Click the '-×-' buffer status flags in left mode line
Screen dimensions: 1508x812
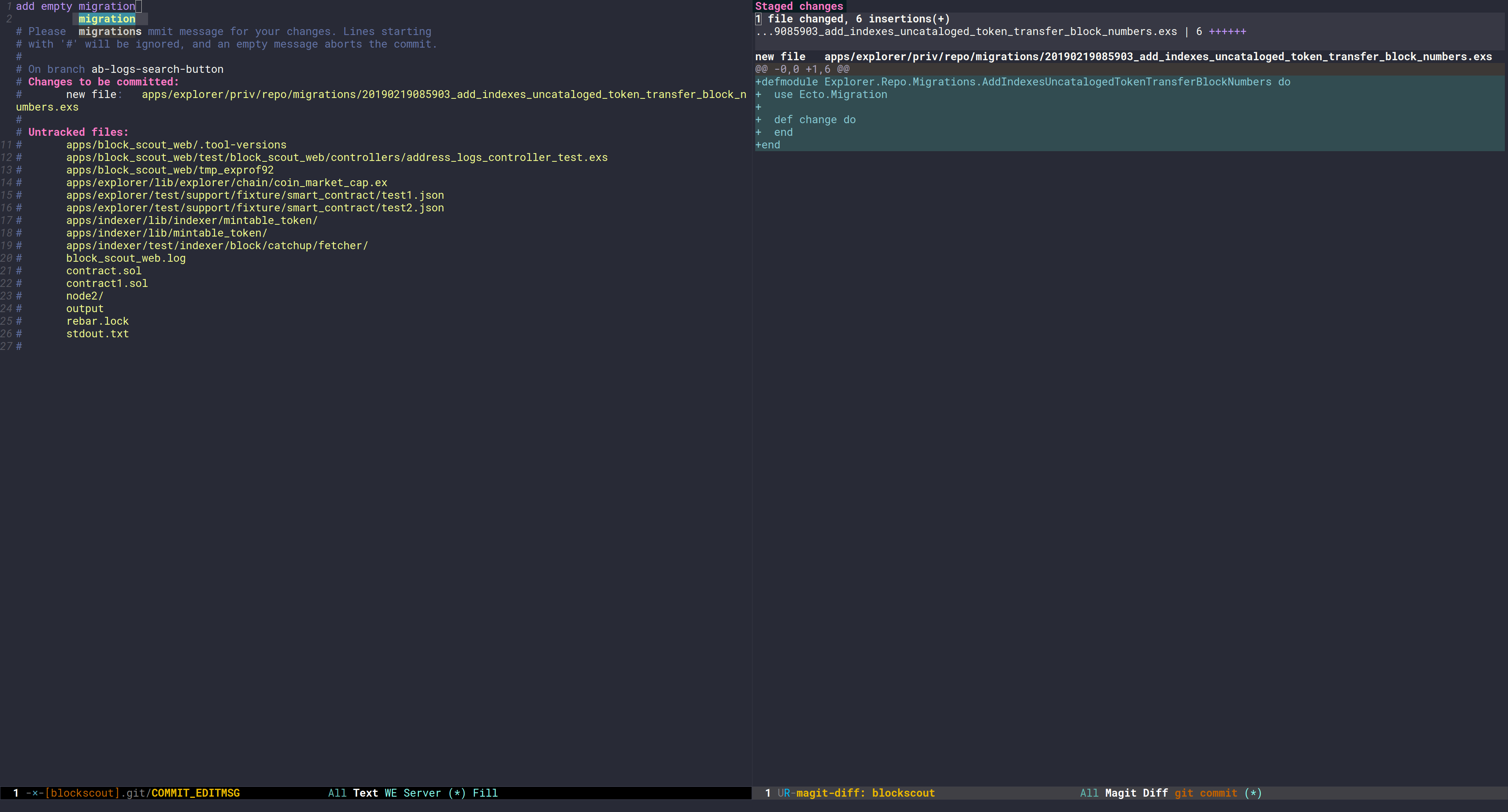[35, 793]
